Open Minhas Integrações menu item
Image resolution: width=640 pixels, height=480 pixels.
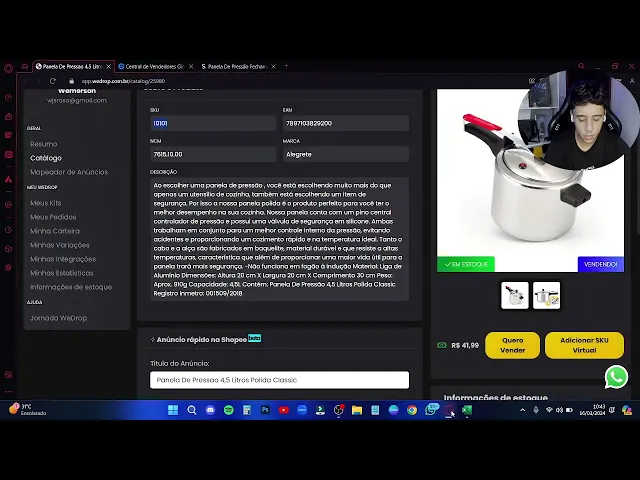63,259
